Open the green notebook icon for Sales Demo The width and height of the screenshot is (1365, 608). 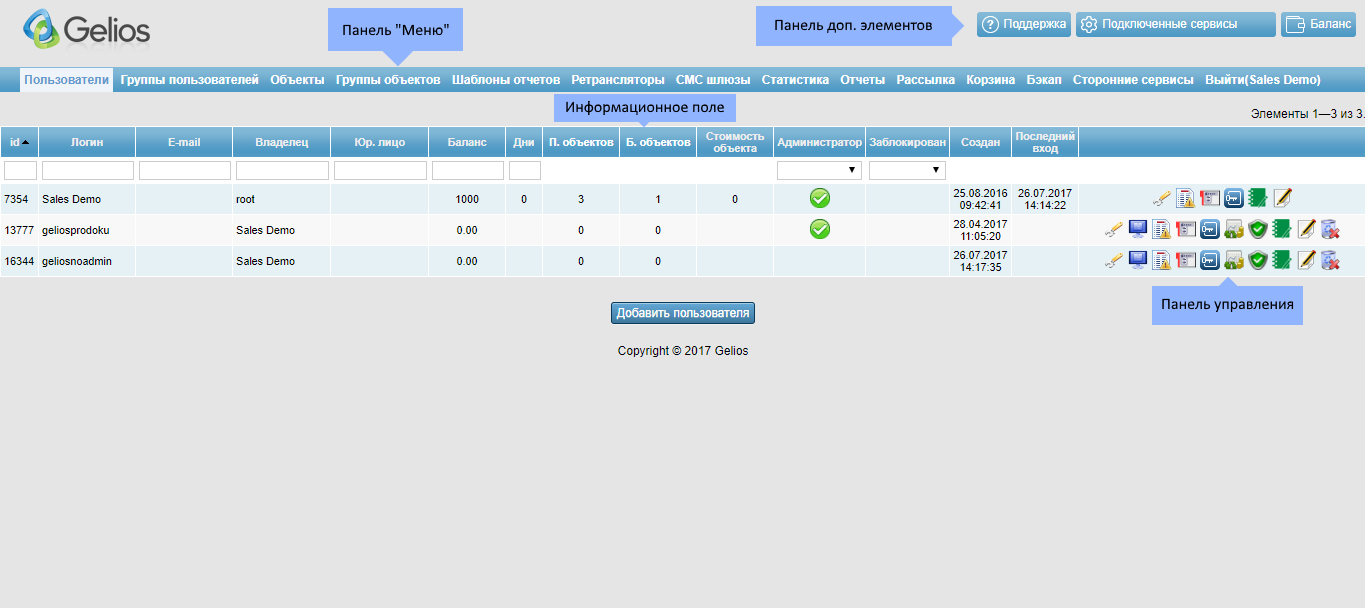pos(1256,198)
